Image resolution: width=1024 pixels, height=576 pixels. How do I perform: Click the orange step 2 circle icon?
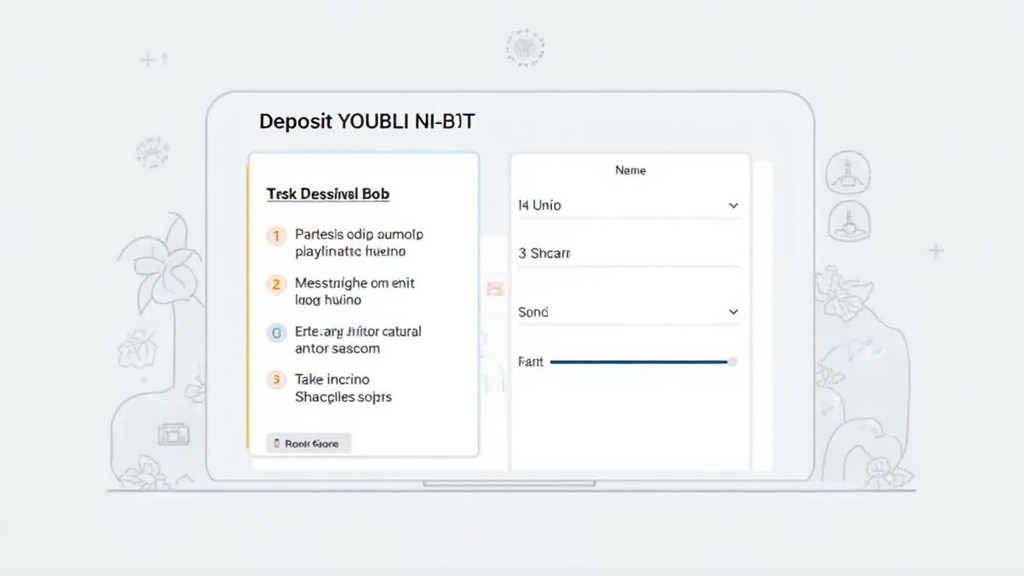click(x=276, y=284)
